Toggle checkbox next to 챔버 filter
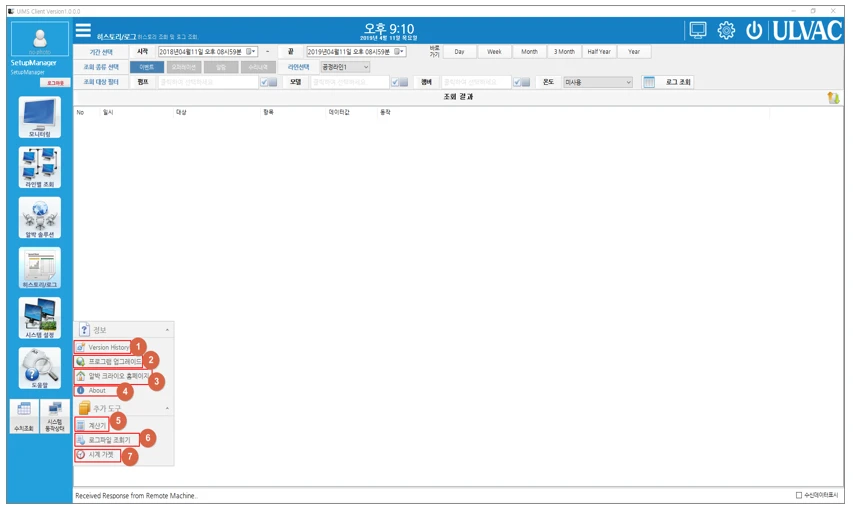This screenshot has height=509, width=853. click(x=517, y=82)
